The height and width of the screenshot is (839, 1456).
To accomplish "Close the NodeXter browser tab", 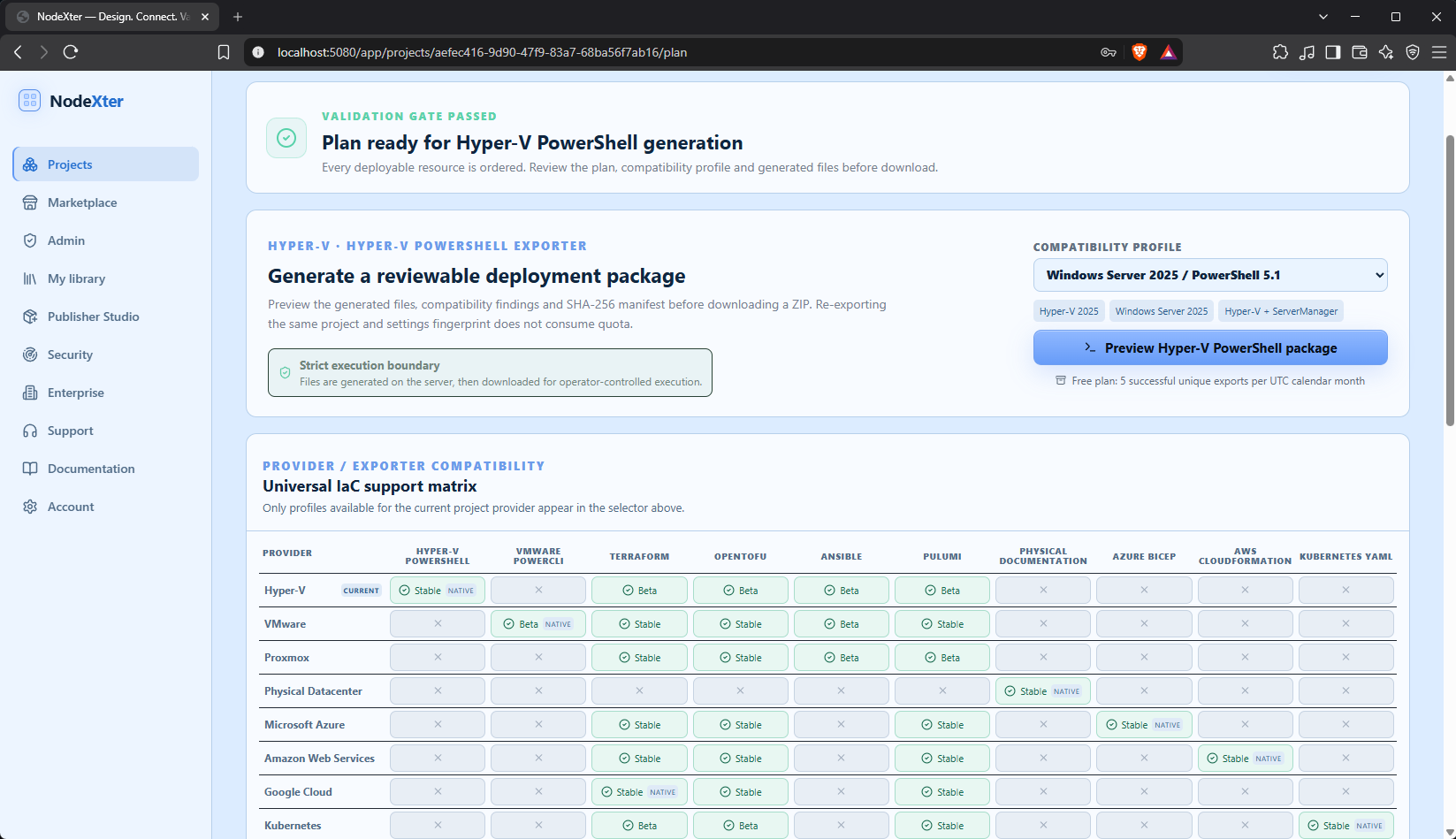I will coord(204,17).
